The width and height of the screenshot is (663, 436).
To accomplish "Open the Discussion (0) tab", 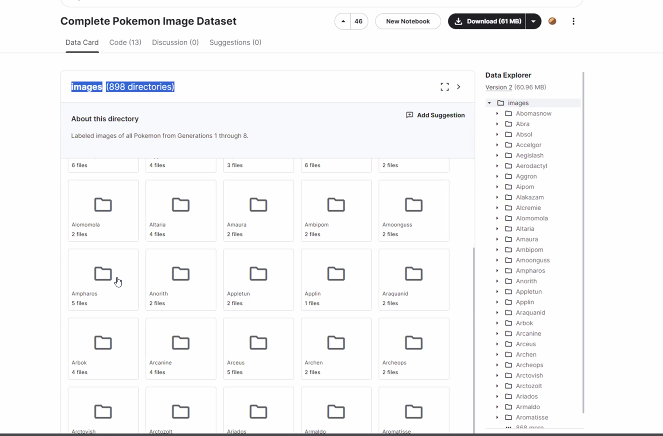I will click(x=175, y=42).
